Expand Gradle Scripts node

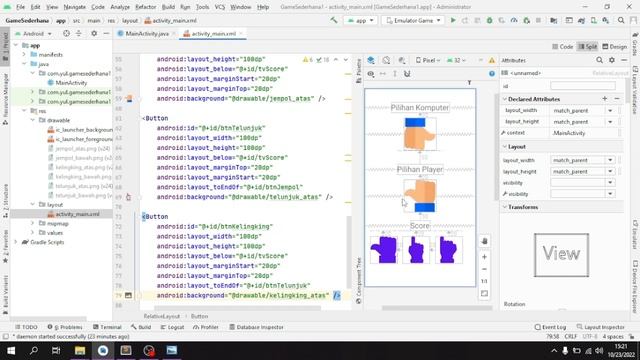click(16, 242)
